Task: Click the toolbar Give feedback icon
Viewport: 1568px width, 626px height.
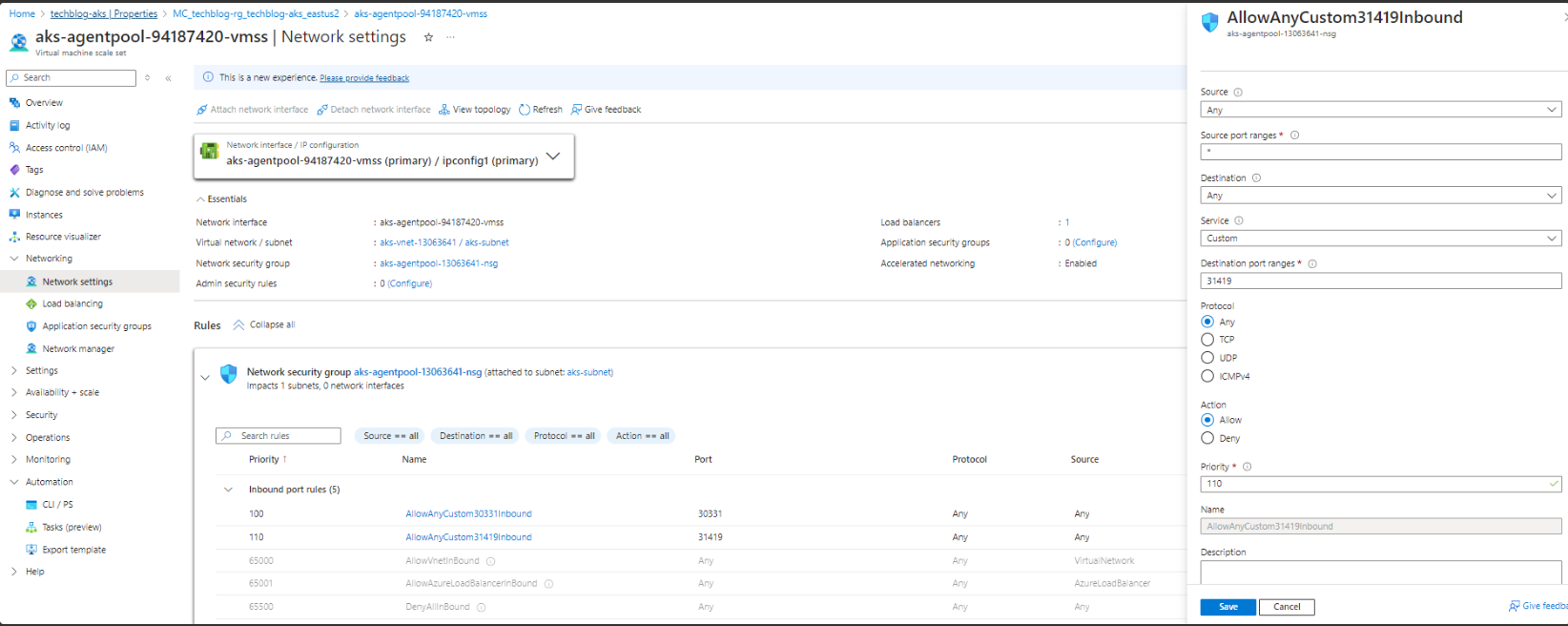Action: click(x=576, y=110)
